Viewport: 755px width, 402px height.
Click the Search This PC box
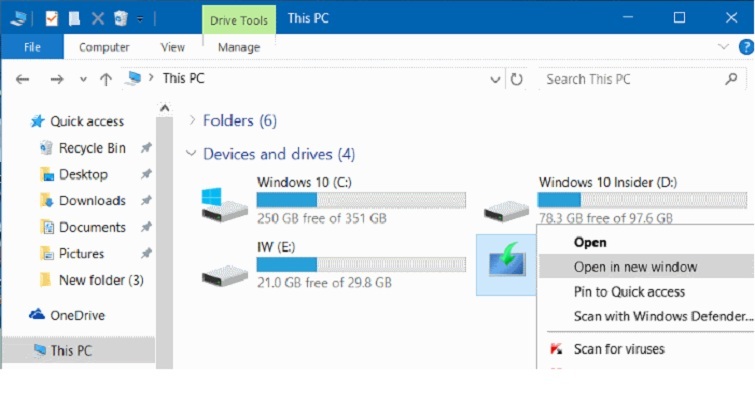640,79
